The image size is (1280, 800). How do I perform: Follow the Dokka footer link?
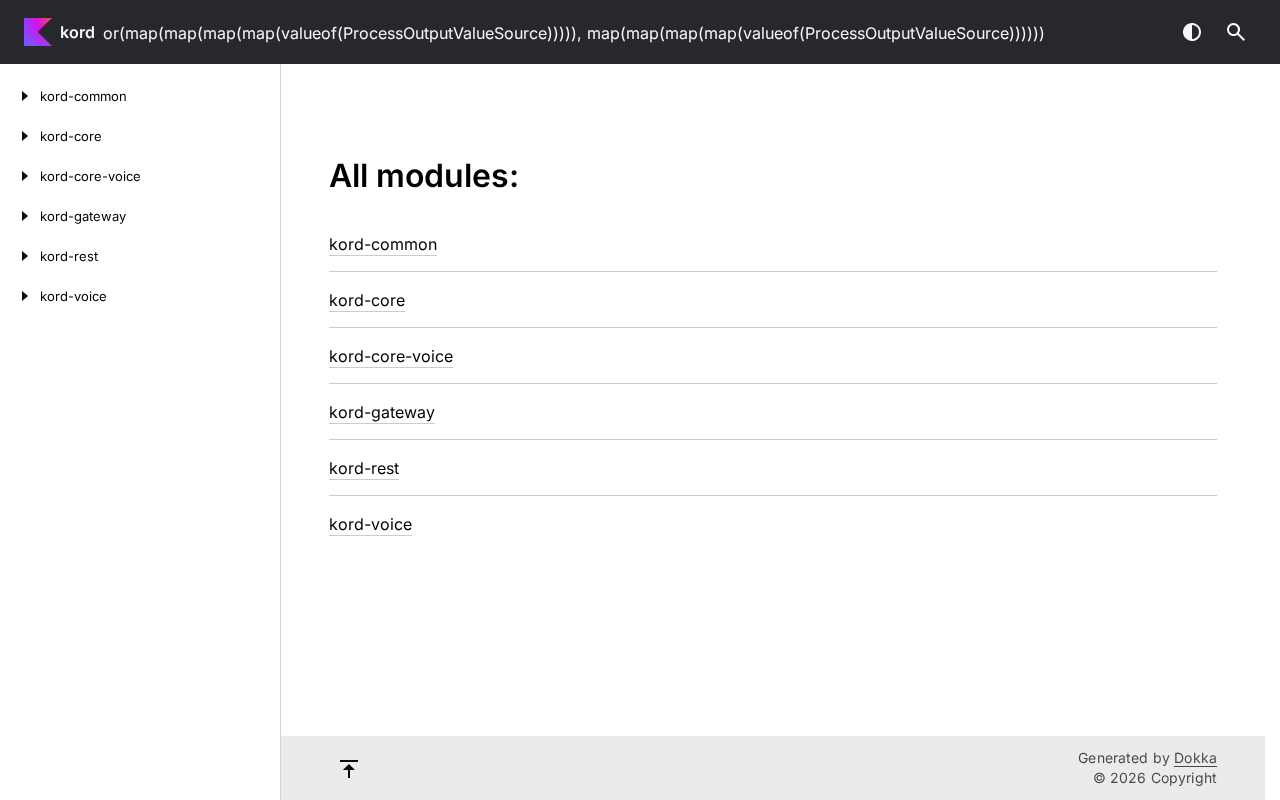pyautogui.click(x=1195, y=758)
